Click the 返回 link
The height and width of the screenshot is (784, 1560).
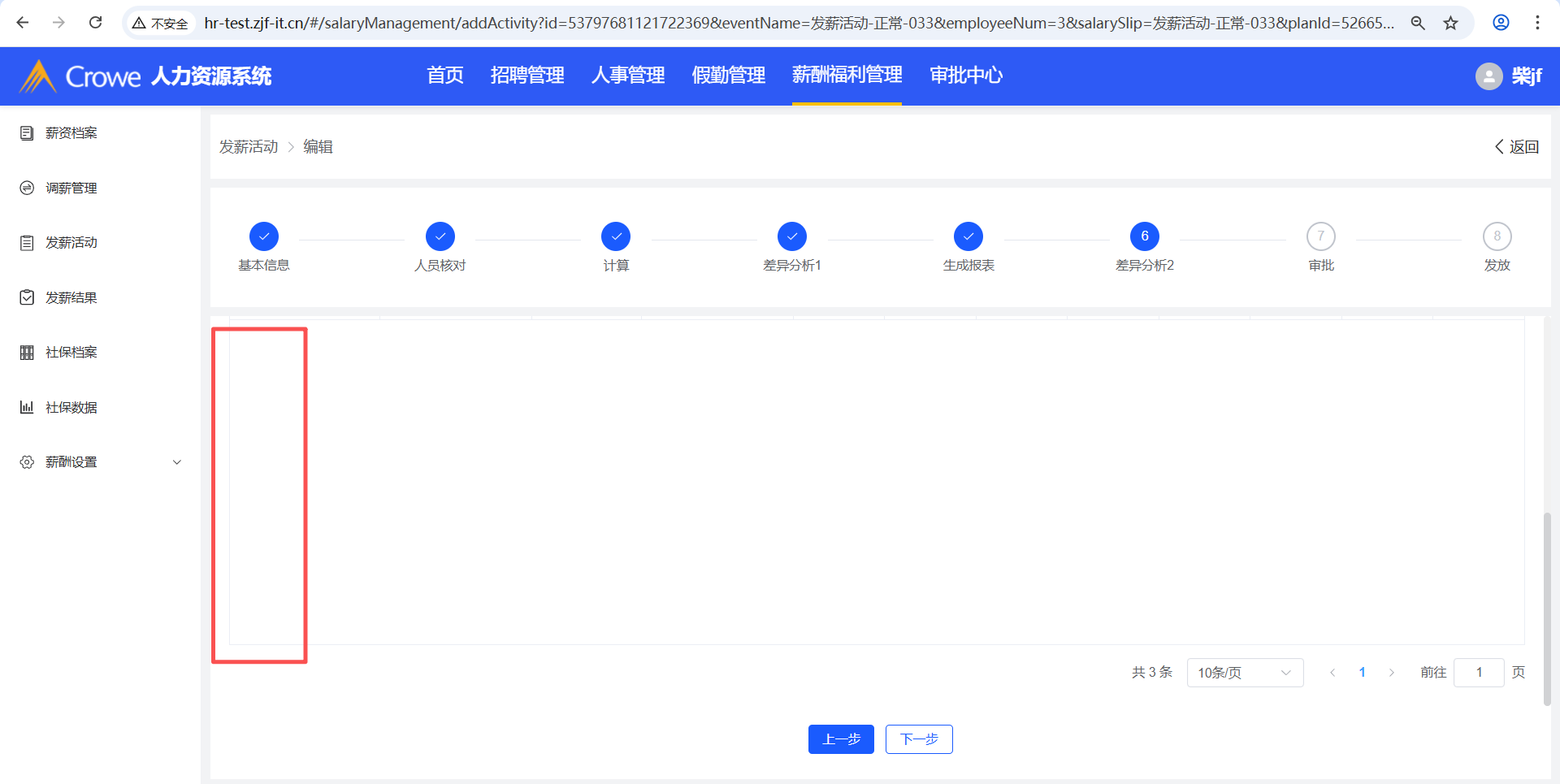[1517, 147]
